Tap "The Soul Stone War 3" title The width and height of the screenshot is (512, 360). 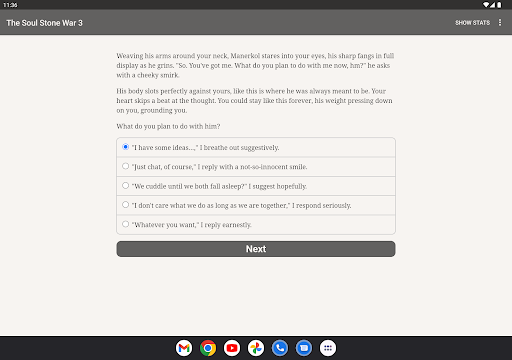pyautogui.click(x=44, y=23)
